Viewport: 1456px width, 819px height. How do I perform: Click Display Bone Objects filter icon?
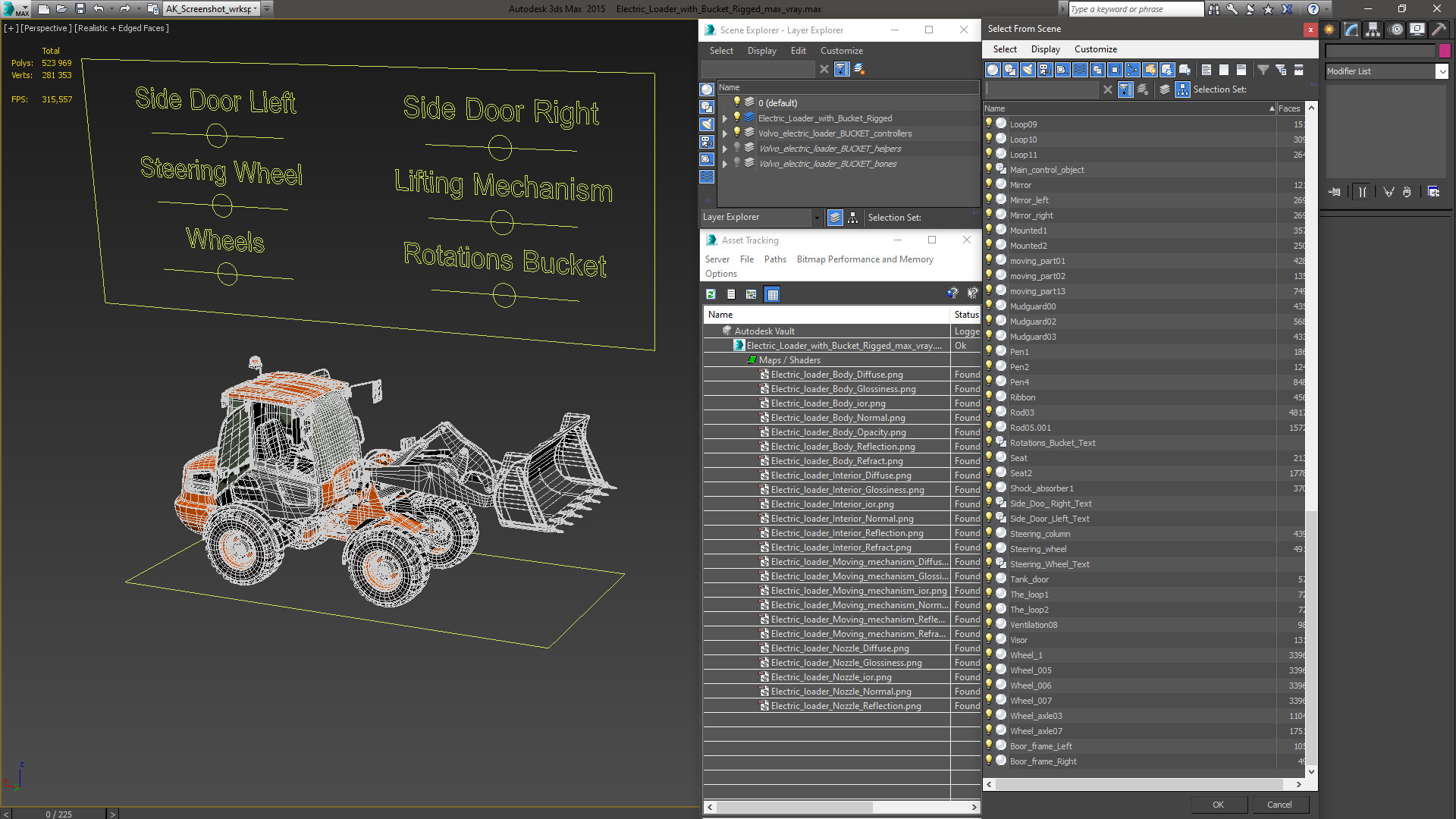(x=1132, y=70)
